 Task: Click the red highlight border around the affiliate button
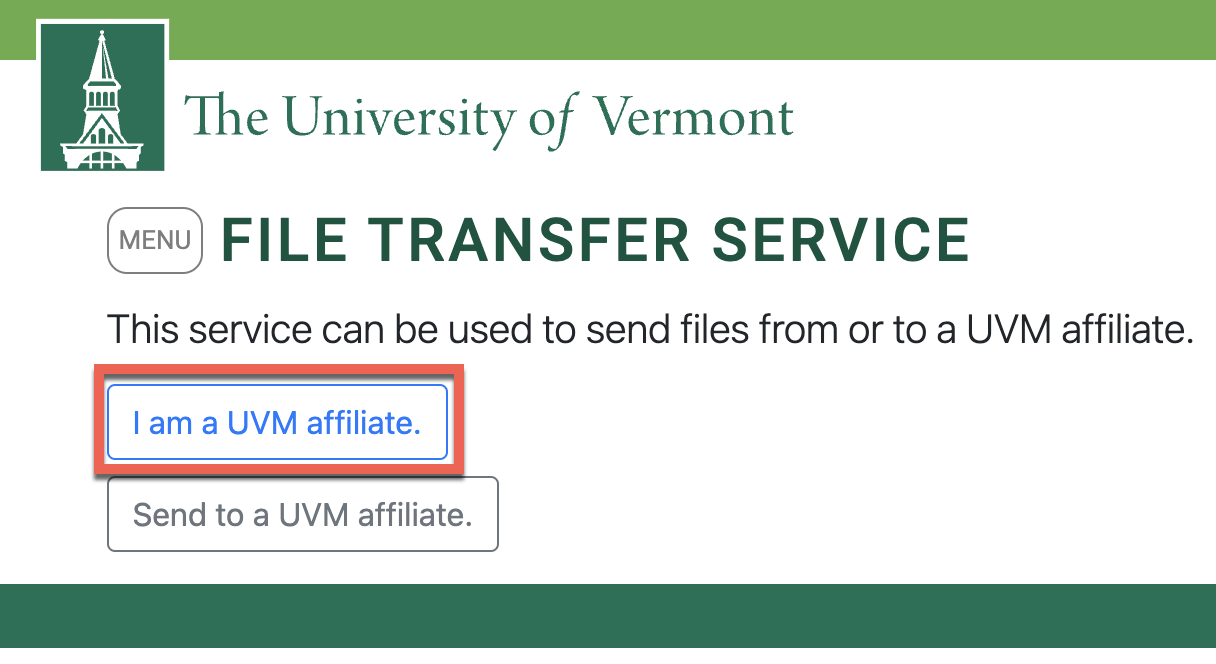click(x=277, y=371)
